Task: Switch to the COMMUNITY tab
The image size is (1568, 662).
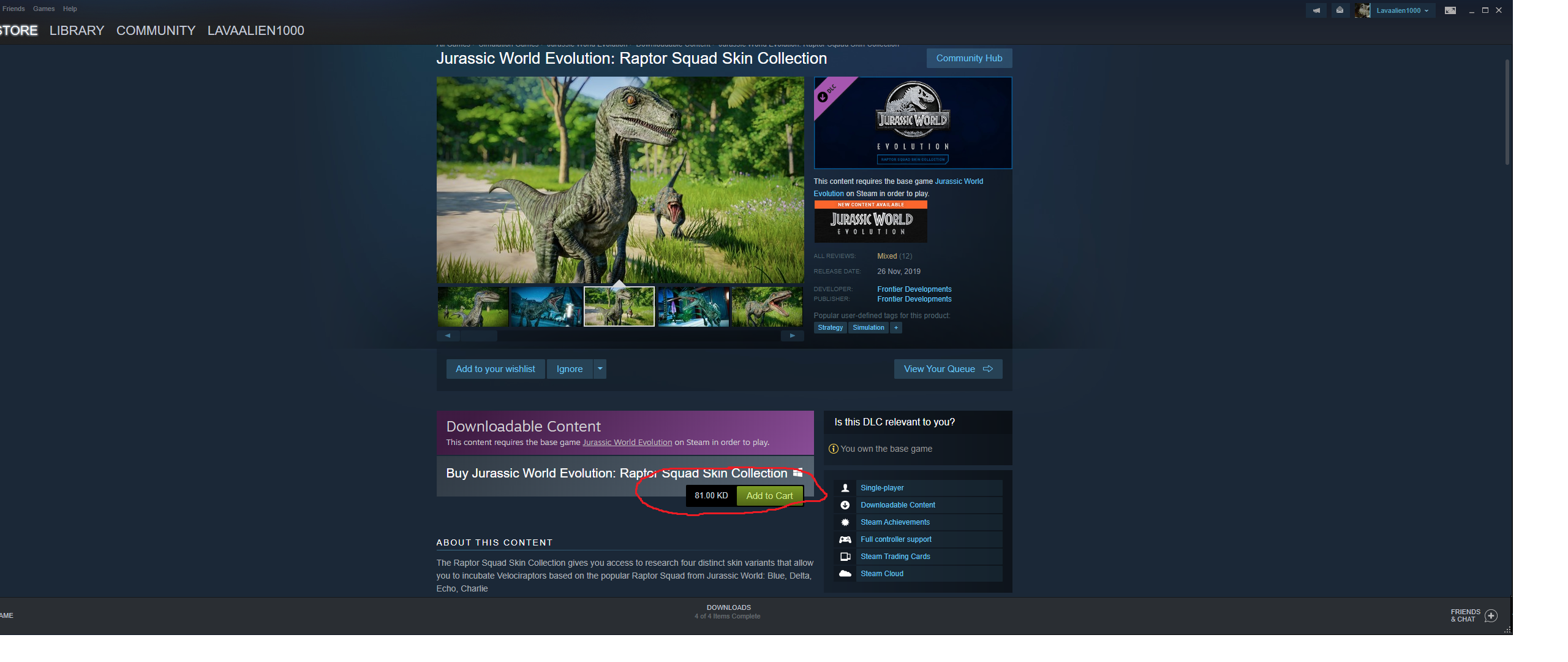Action: [156, 30]
